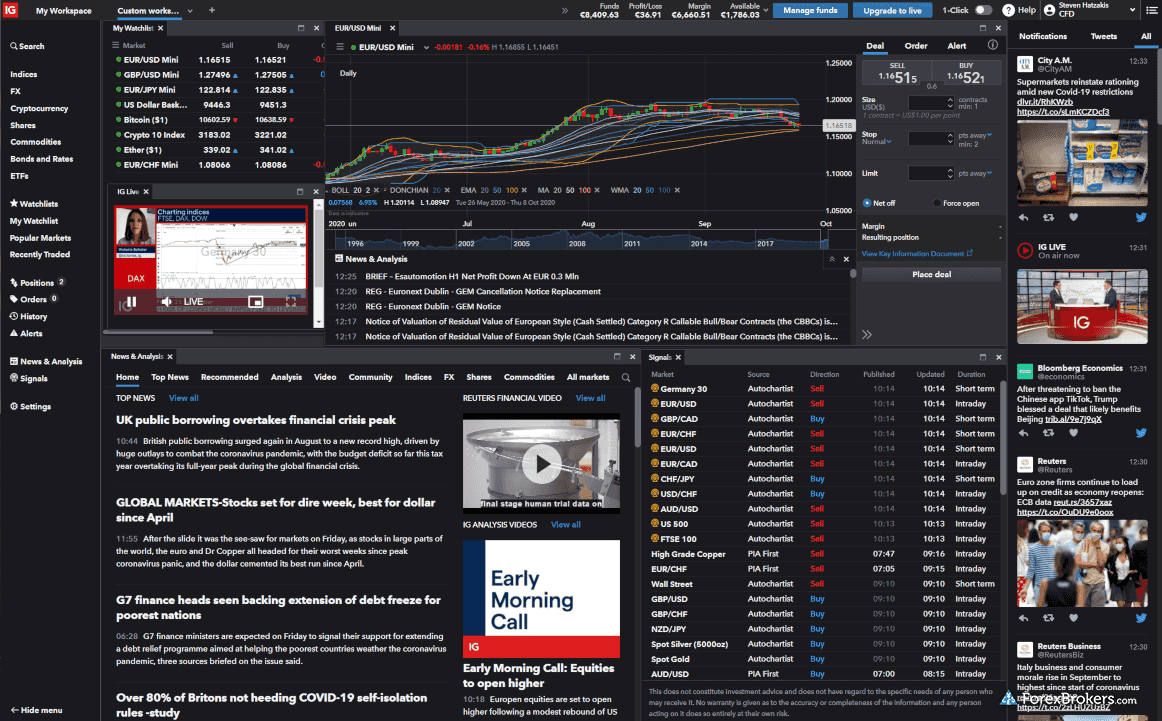The image size is (1162, 721).
Task: Open the Stop type Normal dropdown
Action: [x=877, y=142]
